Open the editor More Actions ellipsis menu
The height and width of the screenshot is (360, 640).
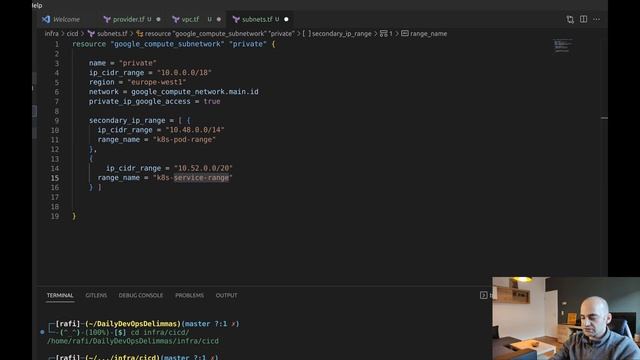click(596, 19)
